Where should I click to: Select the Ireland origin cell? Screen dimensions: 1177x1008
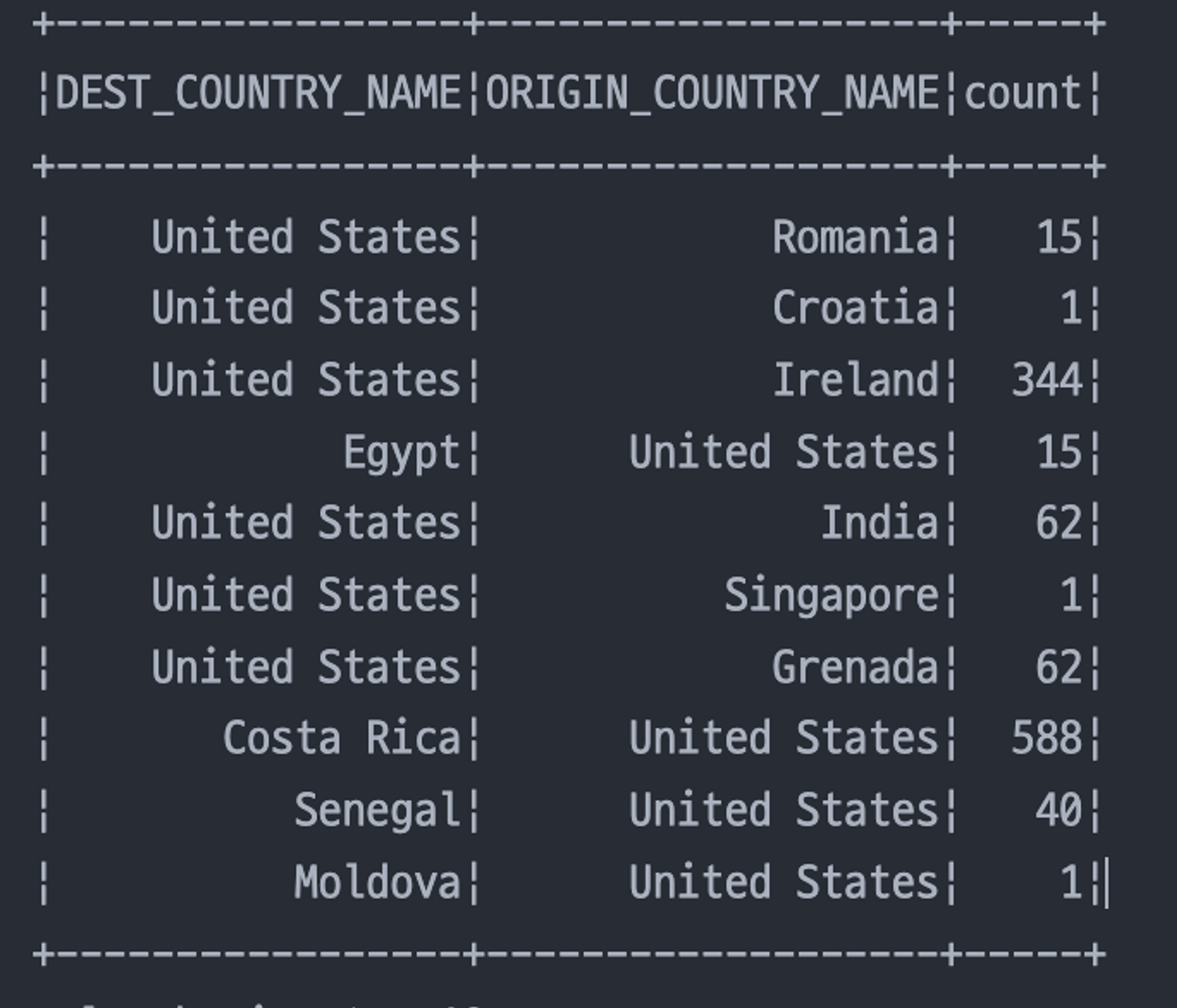(x=856, y=380)
